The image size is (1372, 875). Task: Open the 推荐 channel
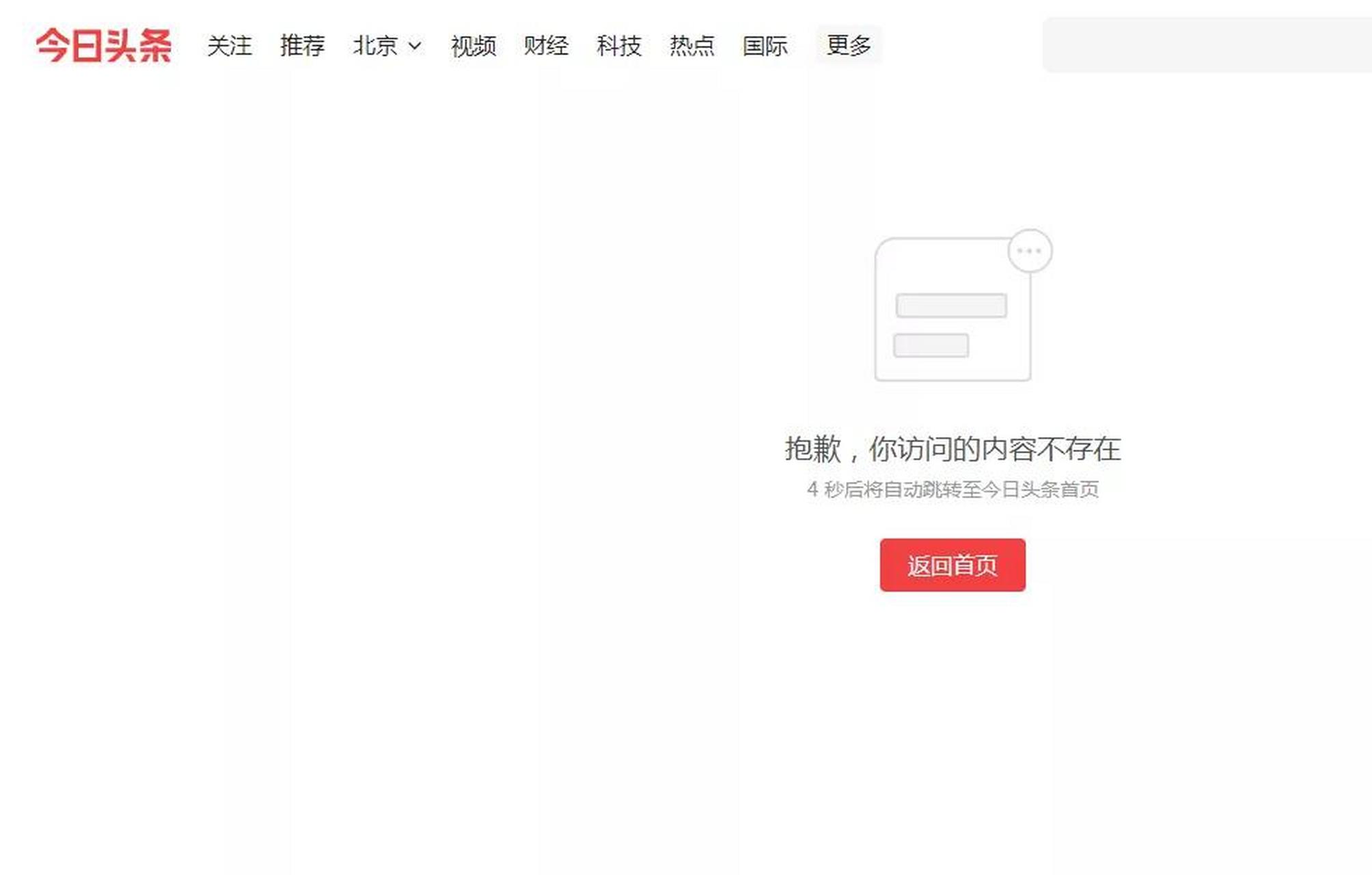point(302,46)
